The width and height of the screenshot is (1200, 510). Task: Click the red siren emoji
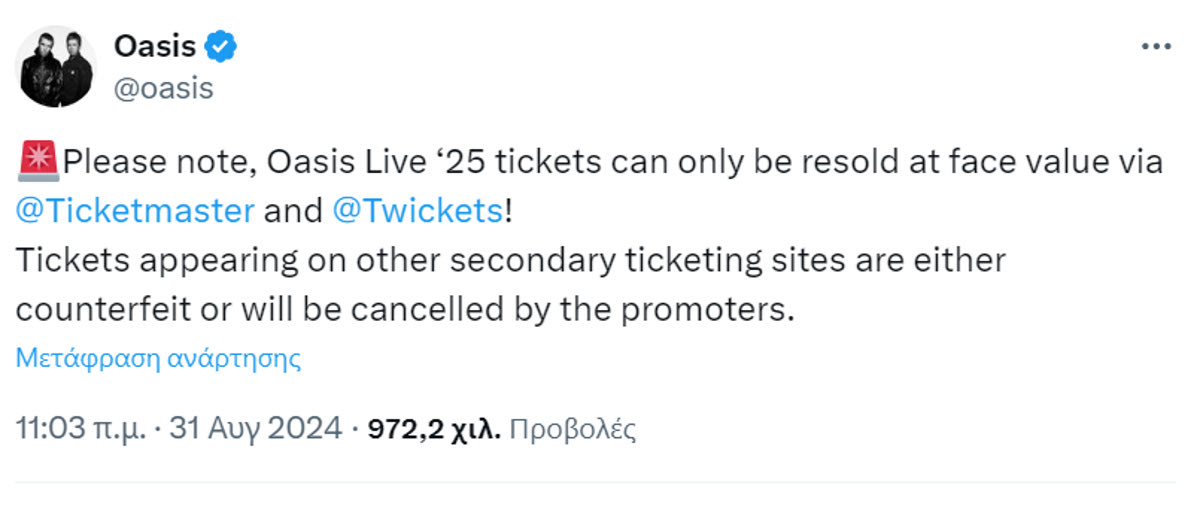point(38,162)
